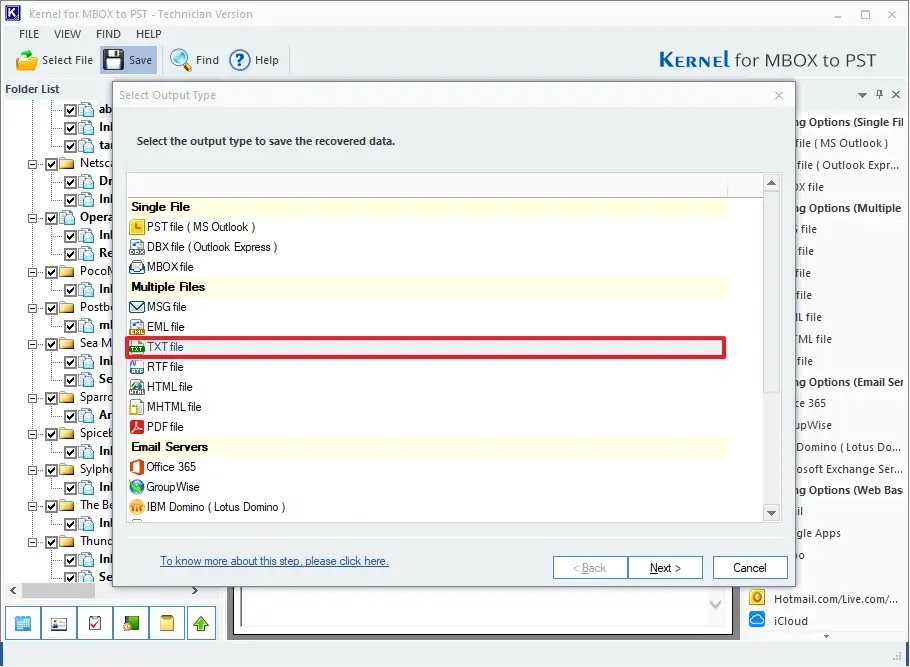Image resolution: width=910 pixels, height=667 pixels.
Task: Click the contacts card icon at bottom left
Action: pos(59,623)
